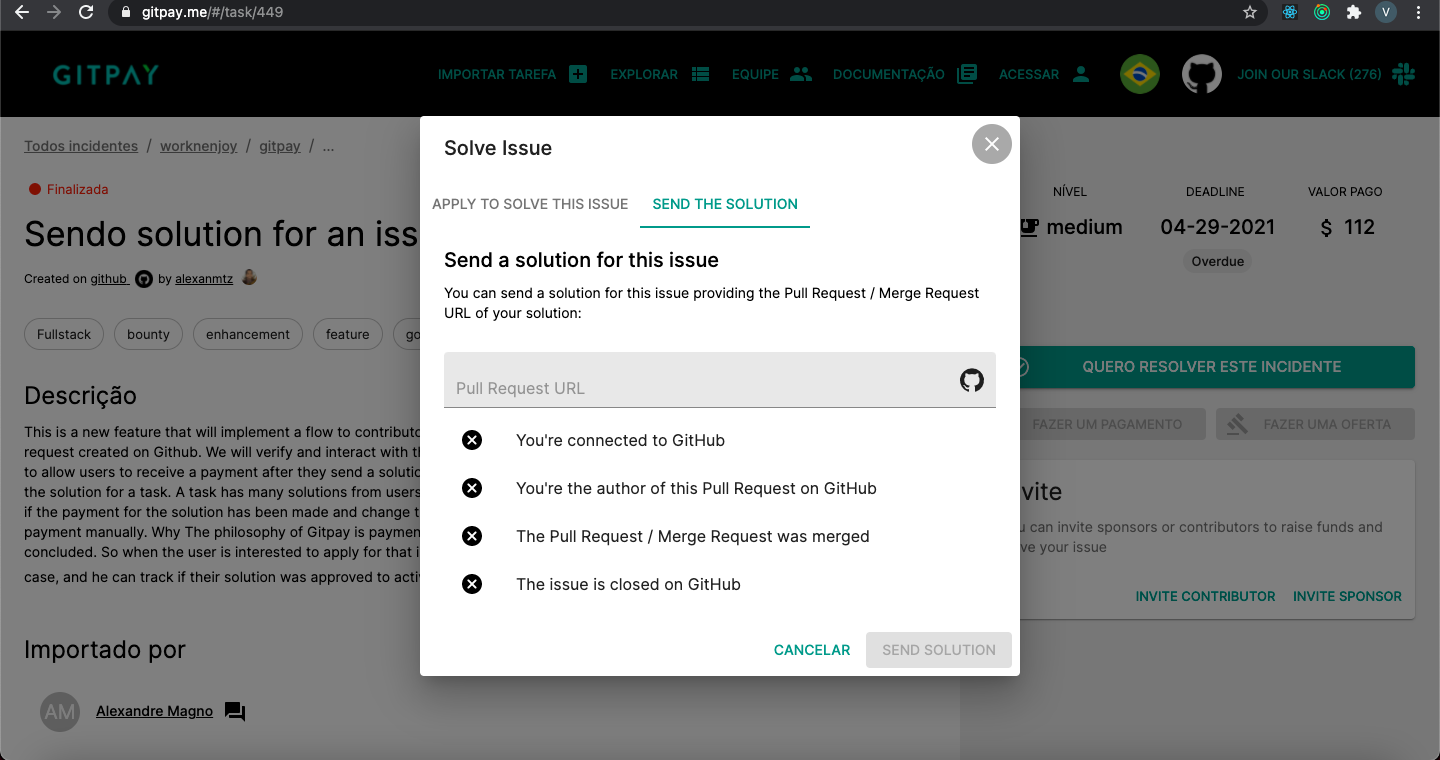The width and height of the screenshot is (1440, 760).
Task: Open the Equipe page
Action: click(772, 74)
